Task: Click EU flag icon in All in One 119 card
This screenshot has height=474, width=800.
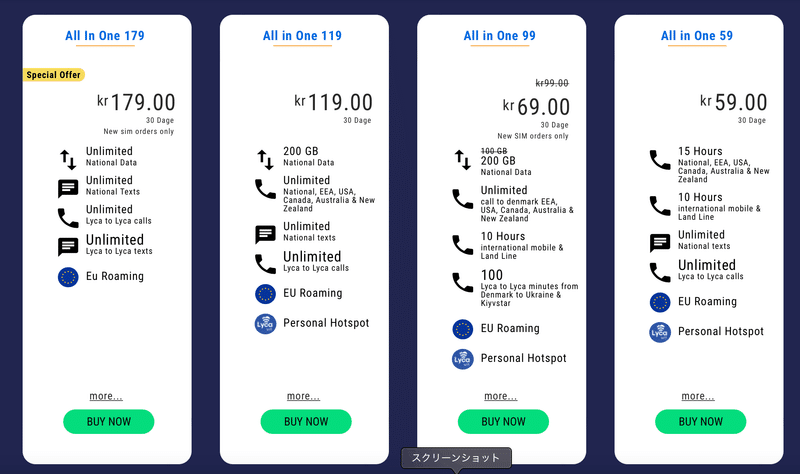Action: pos(265,294)
